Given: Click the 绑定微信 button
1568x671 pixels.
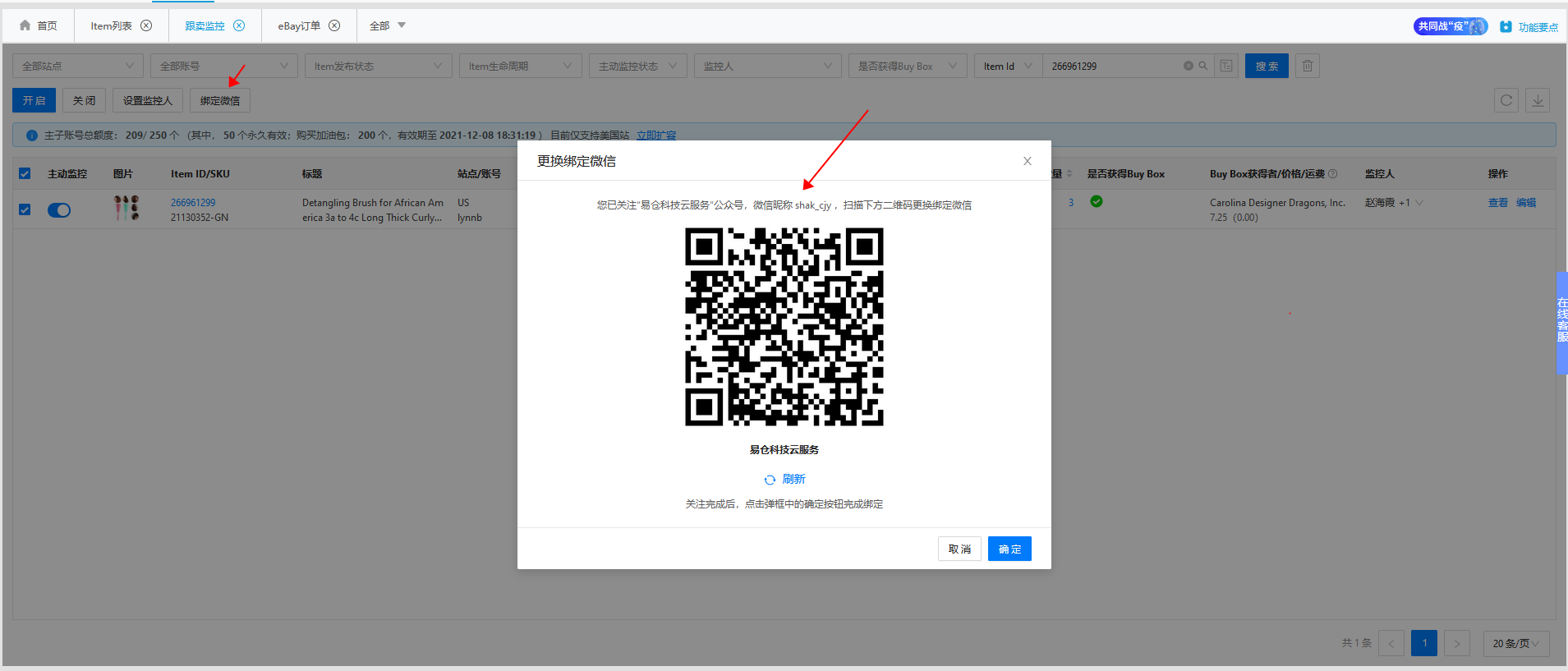Looking at the screenshot, I should (220, 100).
